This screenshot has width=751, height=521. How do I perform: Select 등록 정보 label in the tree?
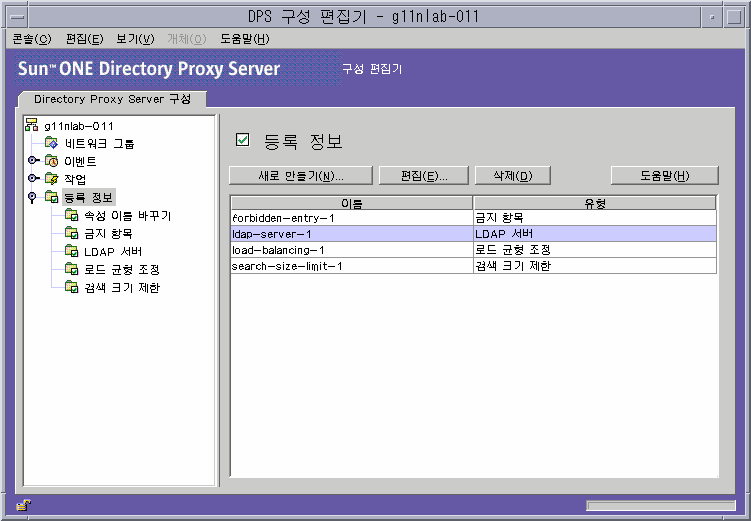89,197
